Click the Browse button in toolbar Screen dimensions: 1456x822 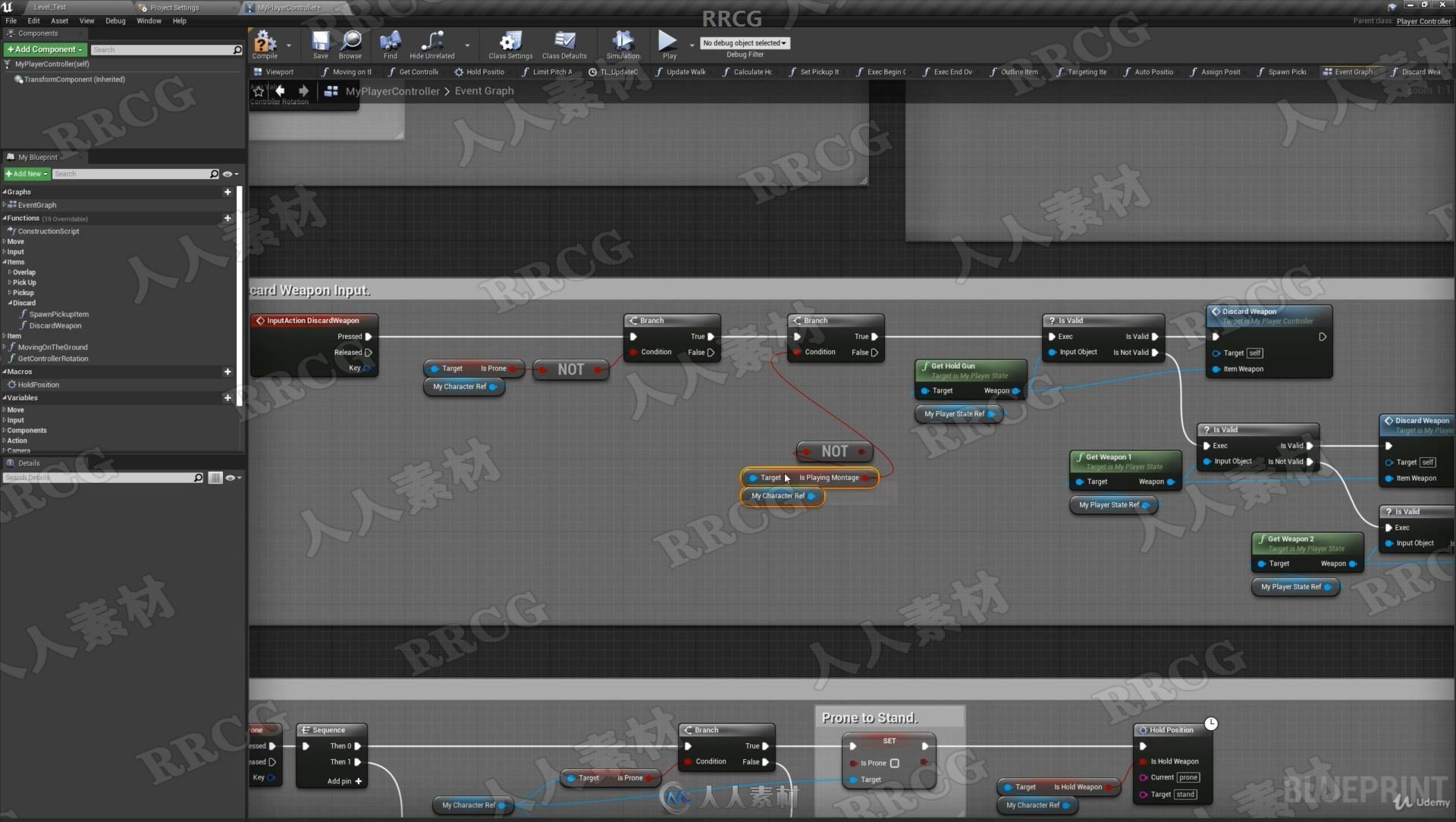tap(350, 43)
